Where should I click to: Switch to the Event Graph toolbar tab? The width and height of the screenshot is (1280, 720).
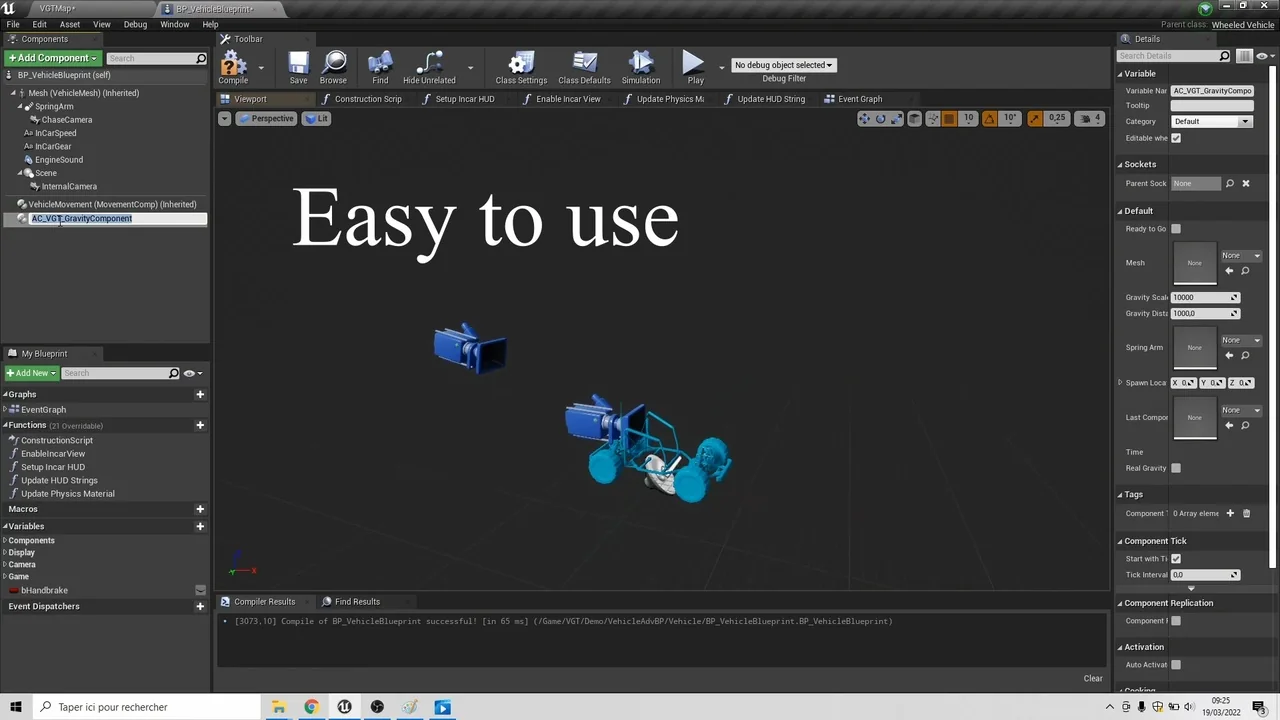[x=860, y=98]
